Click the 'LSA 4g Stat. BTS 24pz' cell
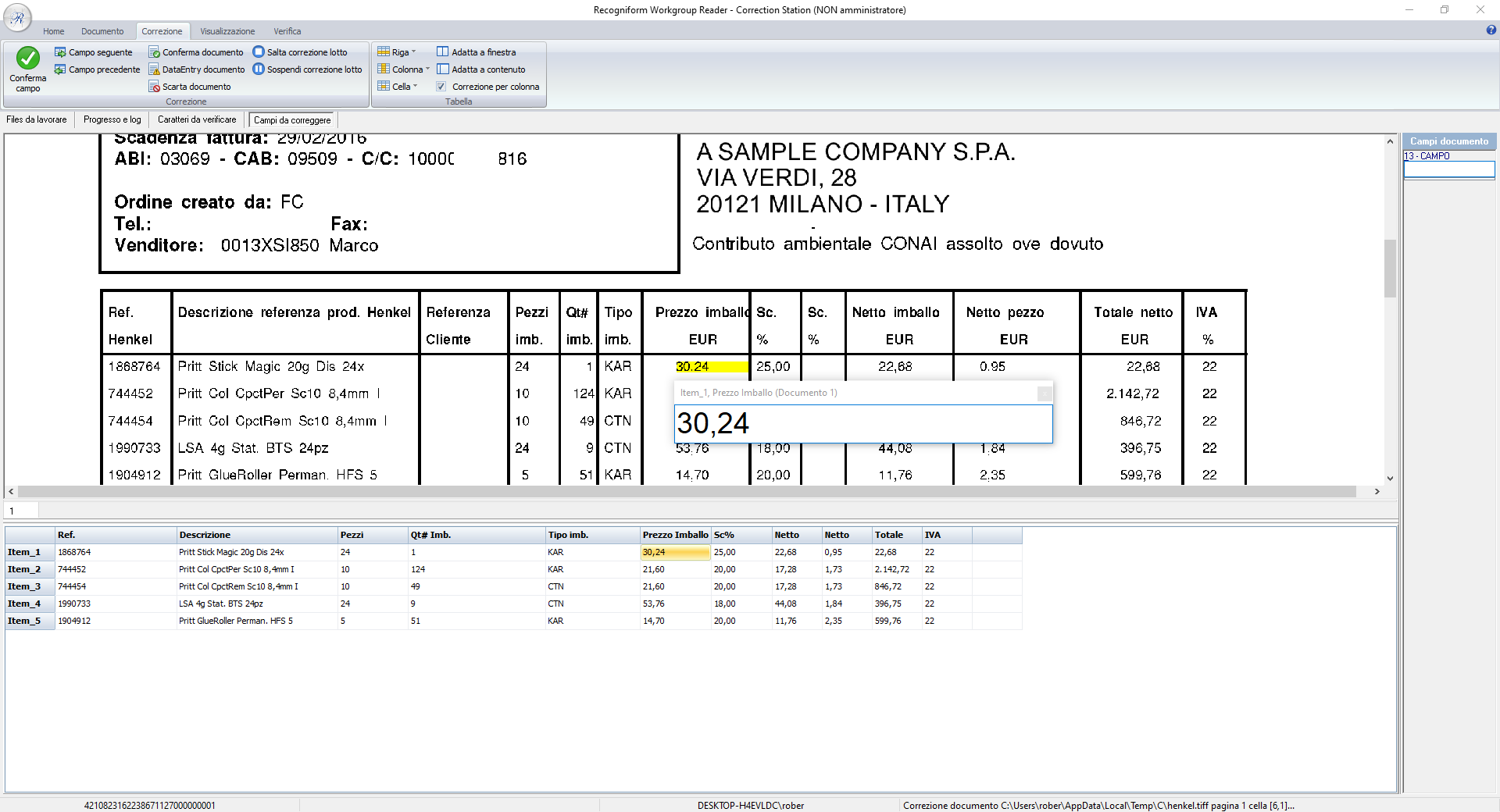 pos(257,604)
